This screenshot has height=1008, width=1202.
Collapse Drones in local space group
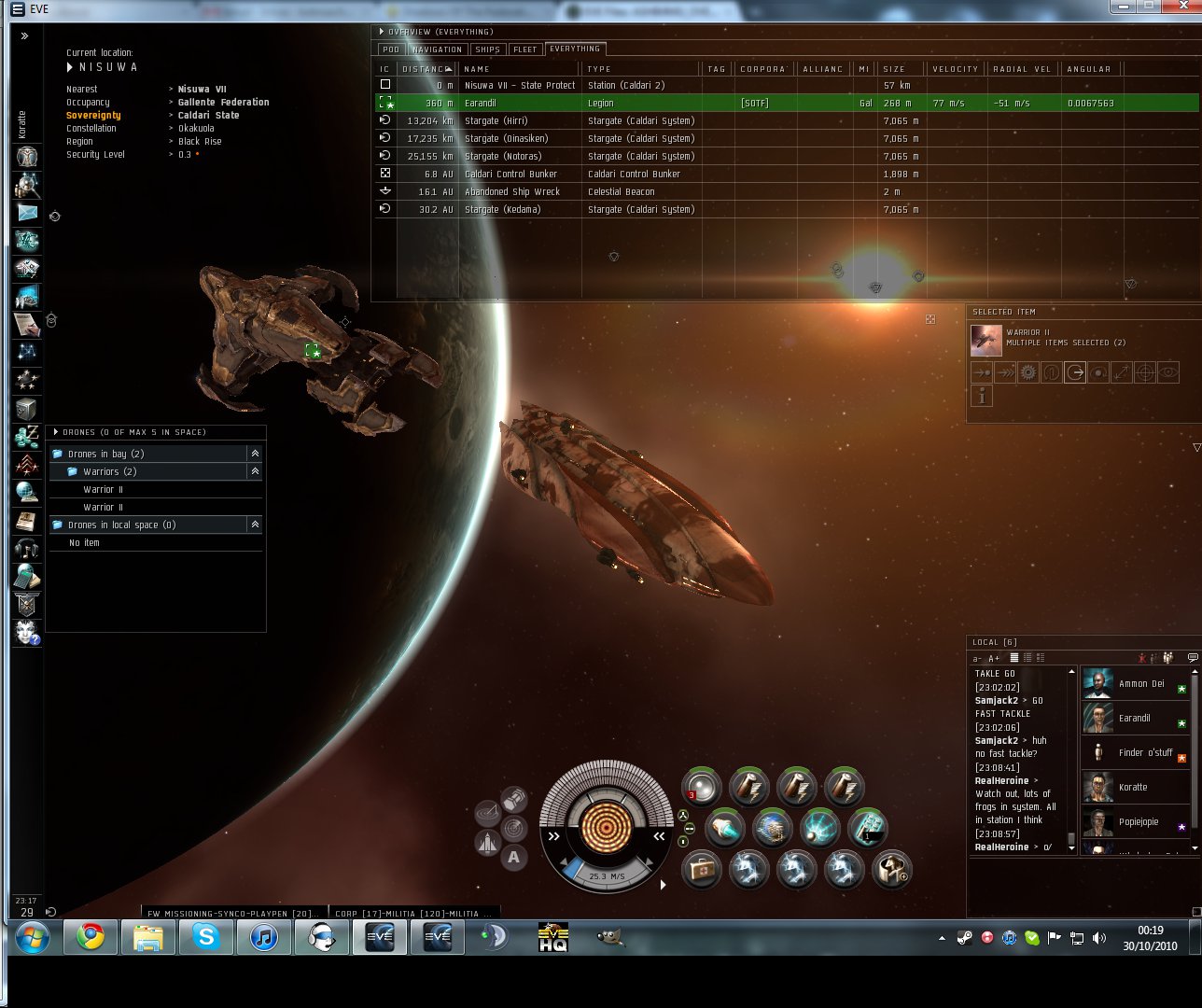click(x=255, y=525)
